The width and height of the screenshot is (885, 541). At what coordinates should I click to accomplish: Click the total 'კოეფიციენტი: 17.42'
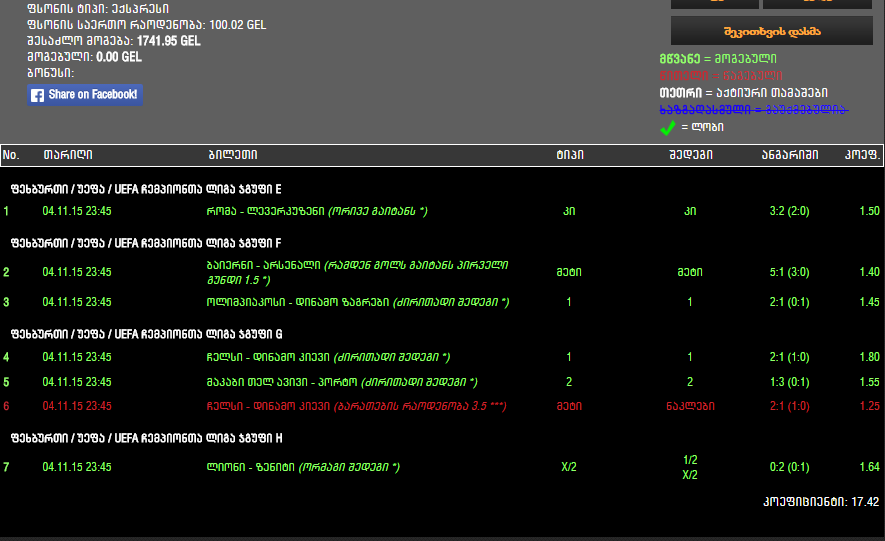[821, 502]
